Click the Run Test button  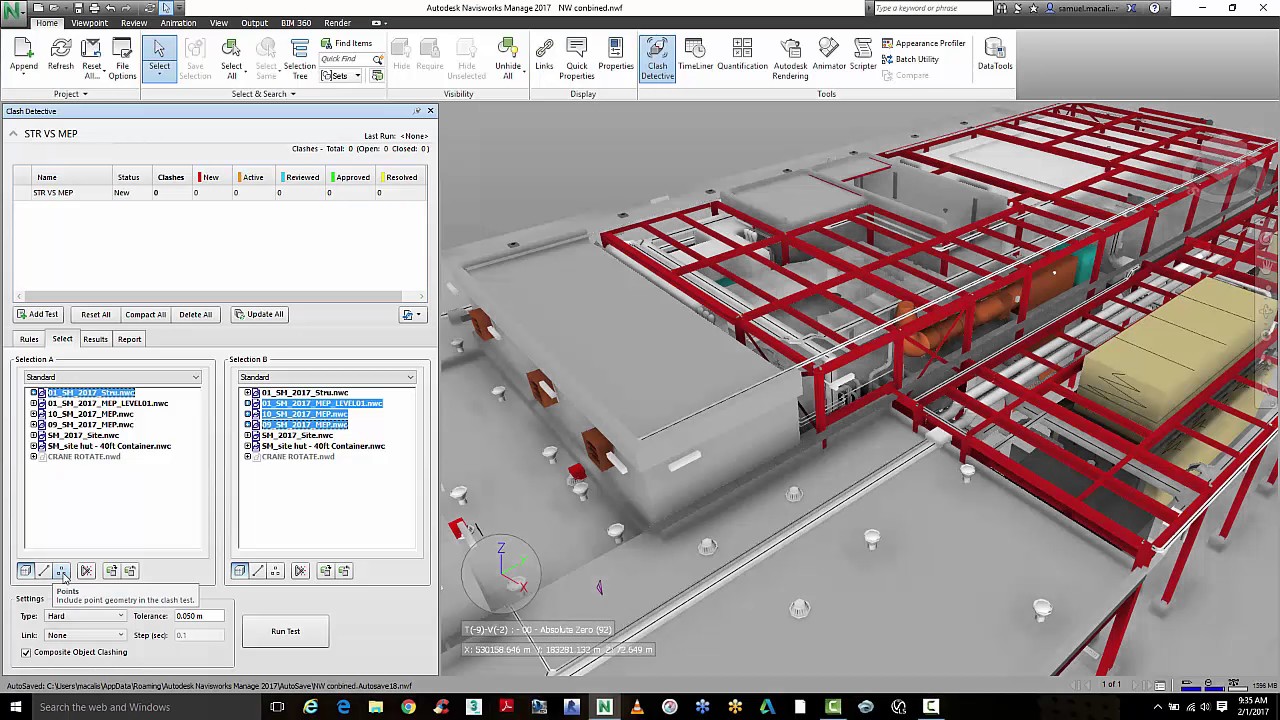[285, 632]
